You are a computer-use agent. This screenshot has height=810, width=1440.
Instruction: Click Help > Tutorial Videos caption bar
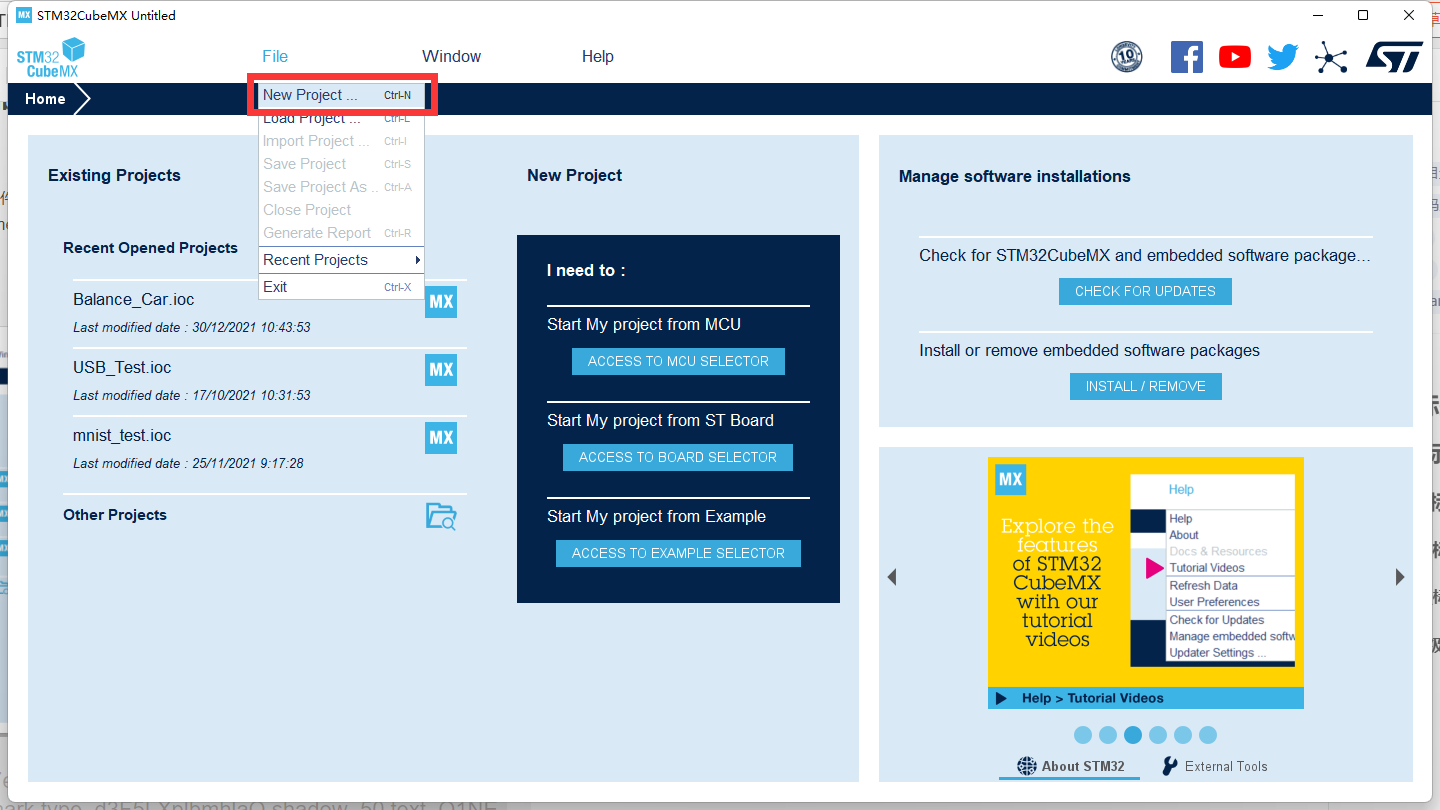coord(1146,698)
